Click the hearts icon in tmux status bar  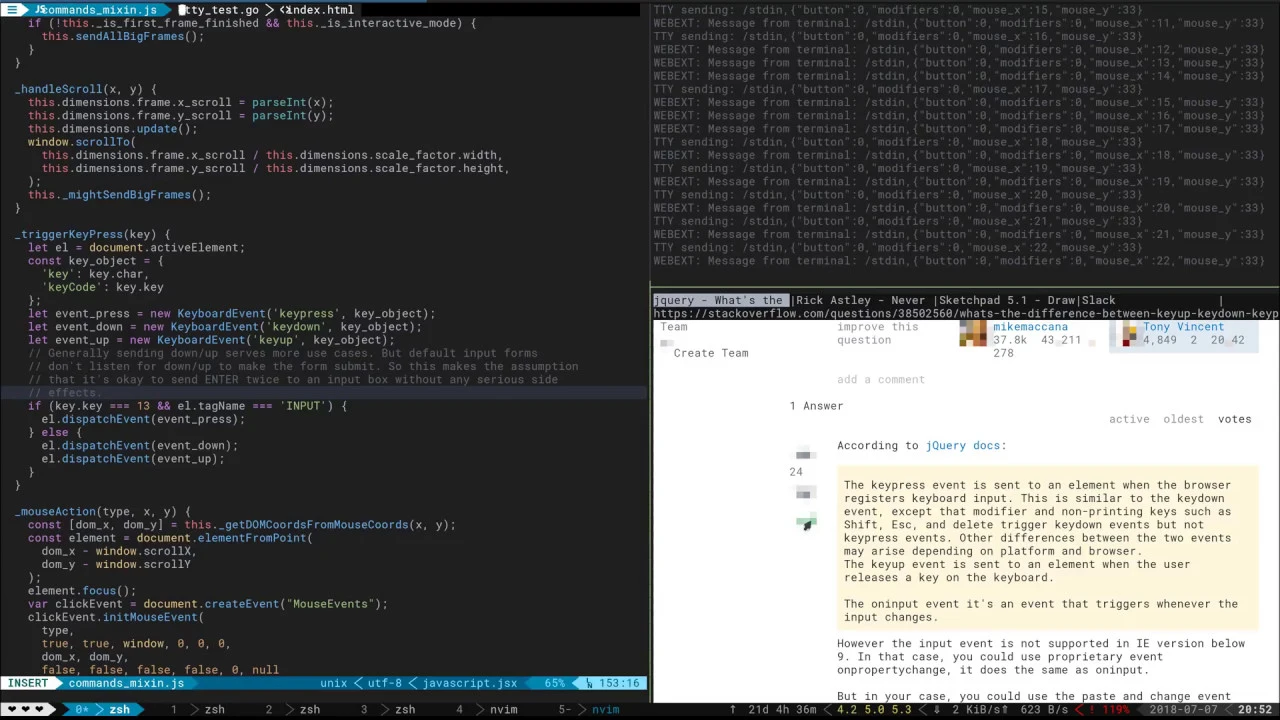[27, 710]
